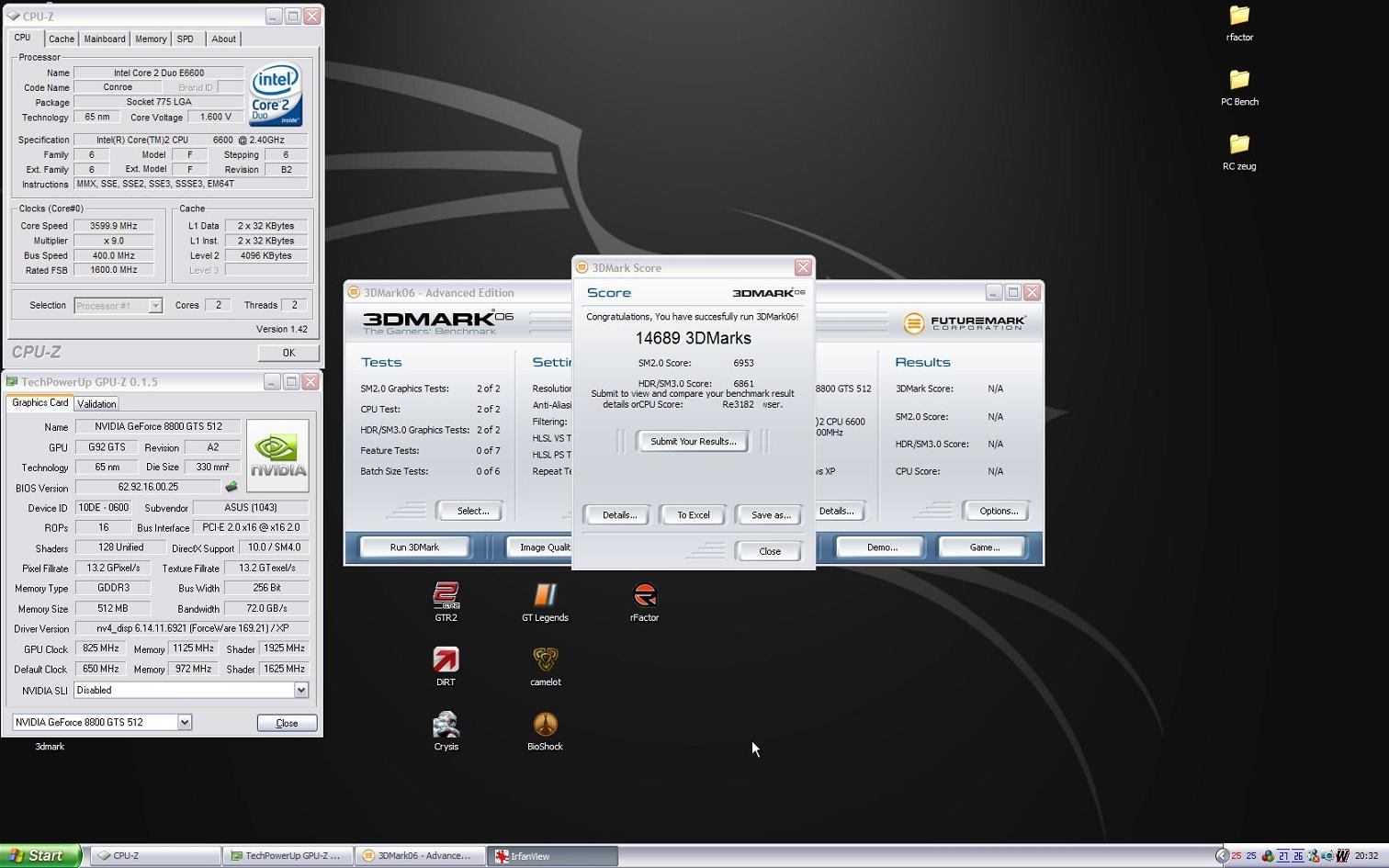This screenshot has width=1389, height=868.
Task: Switch to SPD tab in CPU-Z
Action: pyautogui.click(x=186, y=39)
